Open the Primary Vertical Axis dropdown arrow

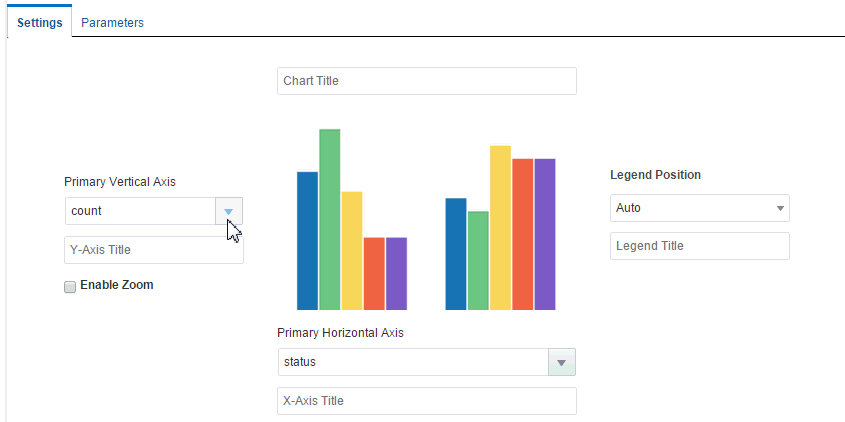tap(229, 211)
